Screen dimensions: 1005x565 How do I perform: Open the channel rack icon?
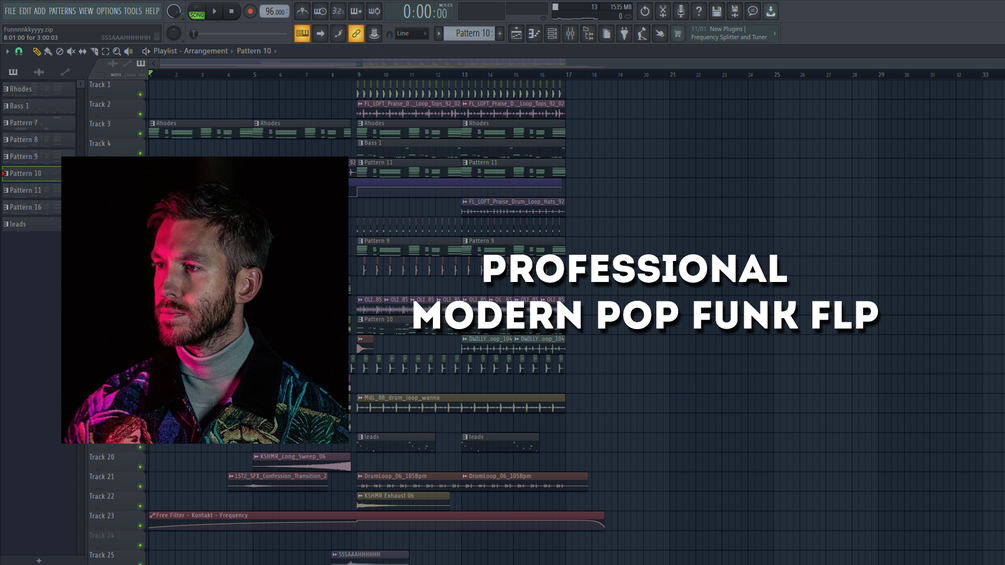[x=552, y=33]
